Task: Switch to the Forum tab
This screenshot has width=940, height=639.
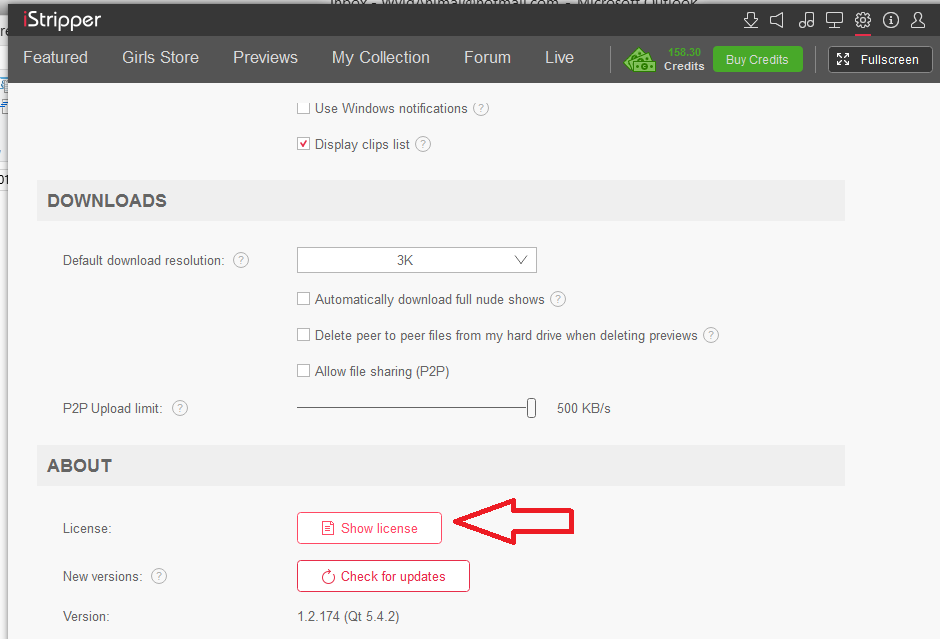Action: (487, 58)
